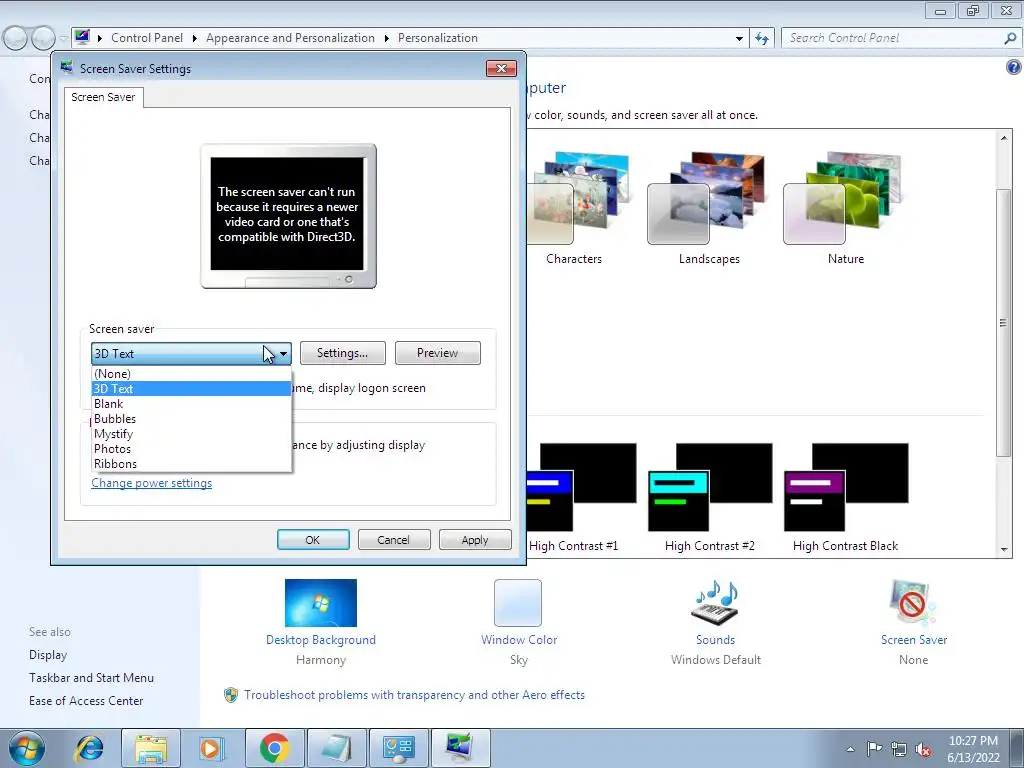Click the muted volume tray icon
The height and width of the screenshot is (768, 1024).
click(x=923, y=748)
